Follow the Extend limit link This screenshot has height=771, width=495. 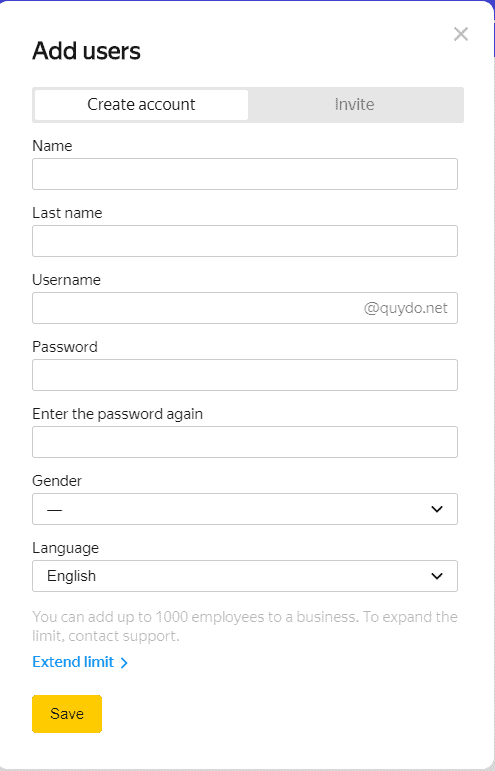click(x=80, y=662)
